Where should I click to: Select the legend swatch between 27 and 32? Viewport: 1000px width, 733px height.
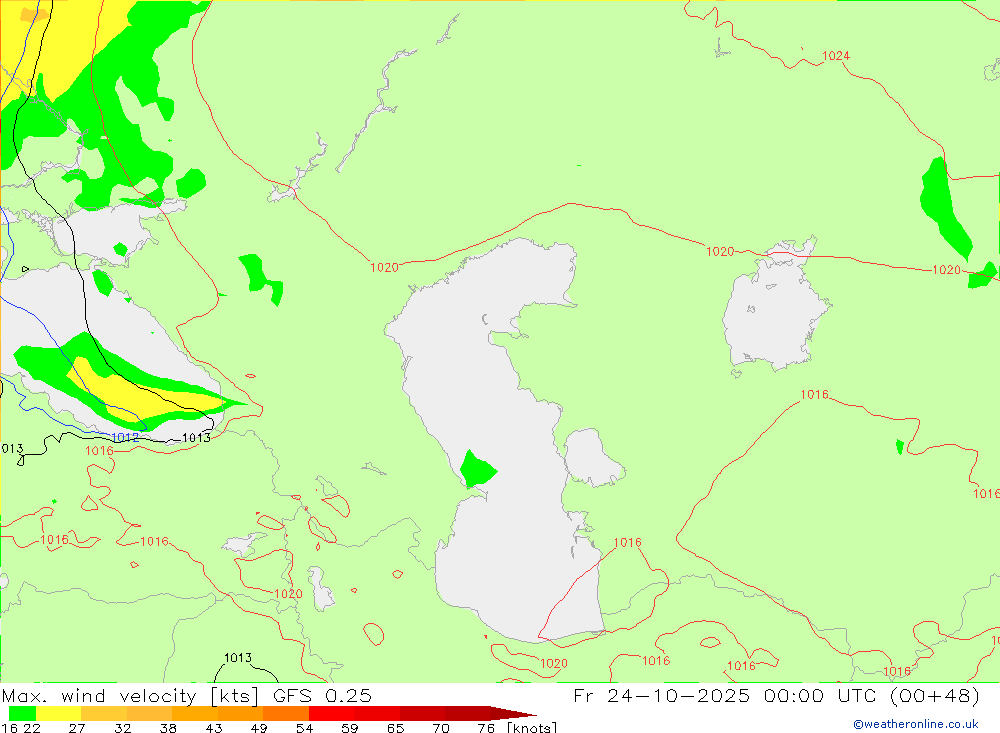(104, 713)
